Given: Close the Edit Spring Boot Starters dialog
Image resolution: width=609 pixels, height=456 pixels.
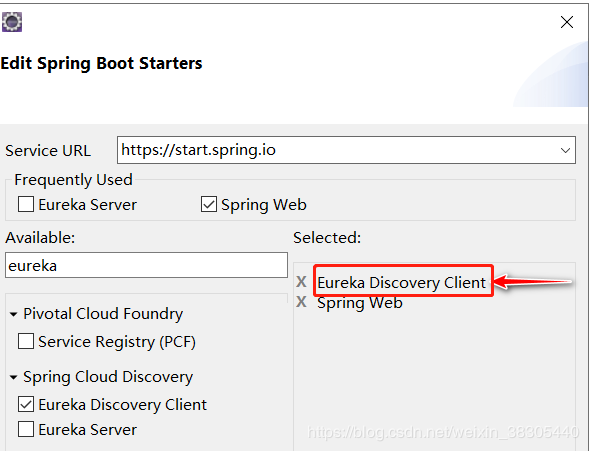Looking at the screenshot, I should click(567, 22).
